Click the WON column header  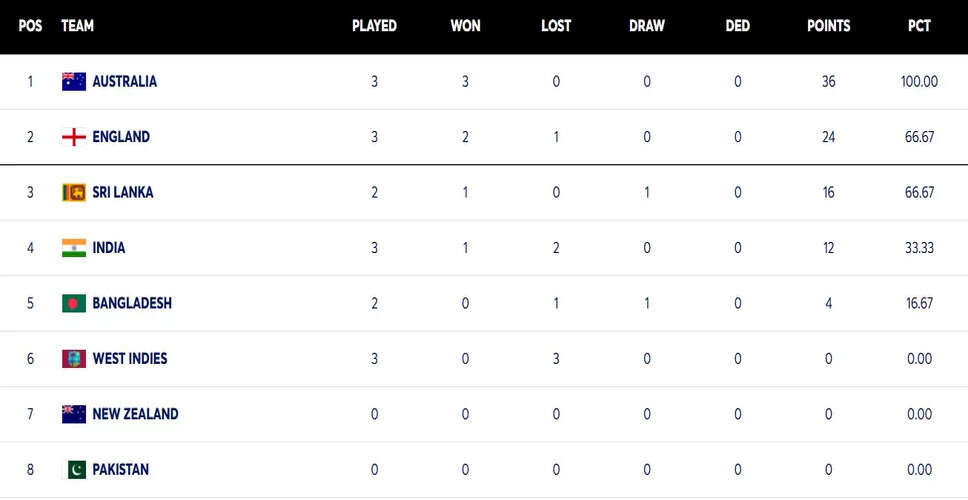coord(465,26)
